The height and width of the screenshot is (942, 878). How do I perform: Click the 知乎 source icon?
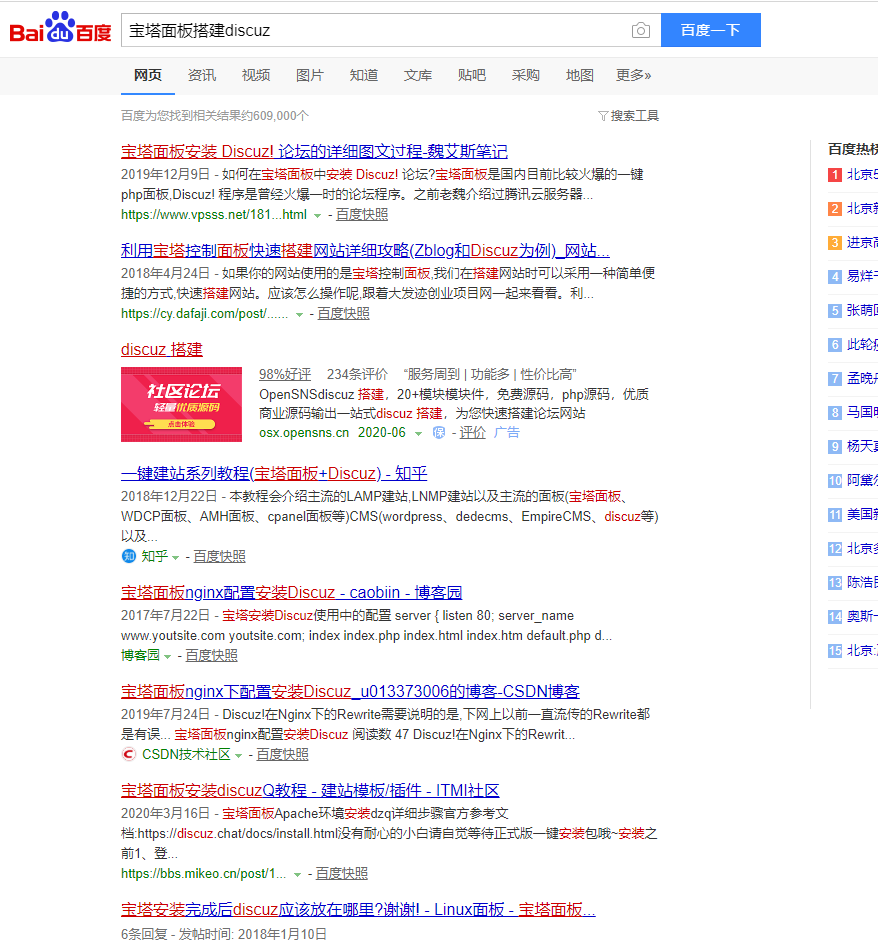[x=129, y=556]
